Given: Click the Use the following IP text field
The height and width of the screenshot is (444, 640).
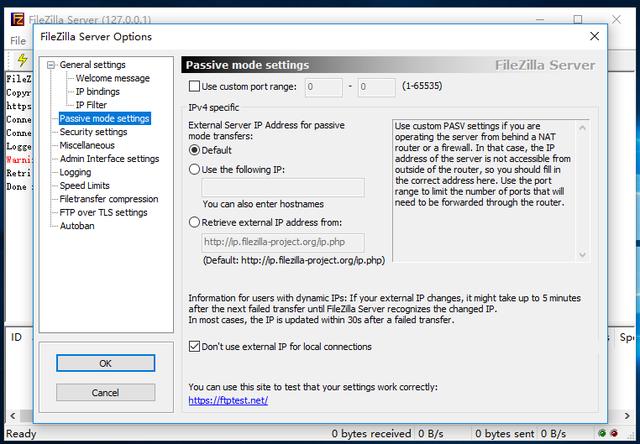Looking at the screenshot, I should click(x=283, y=188).
